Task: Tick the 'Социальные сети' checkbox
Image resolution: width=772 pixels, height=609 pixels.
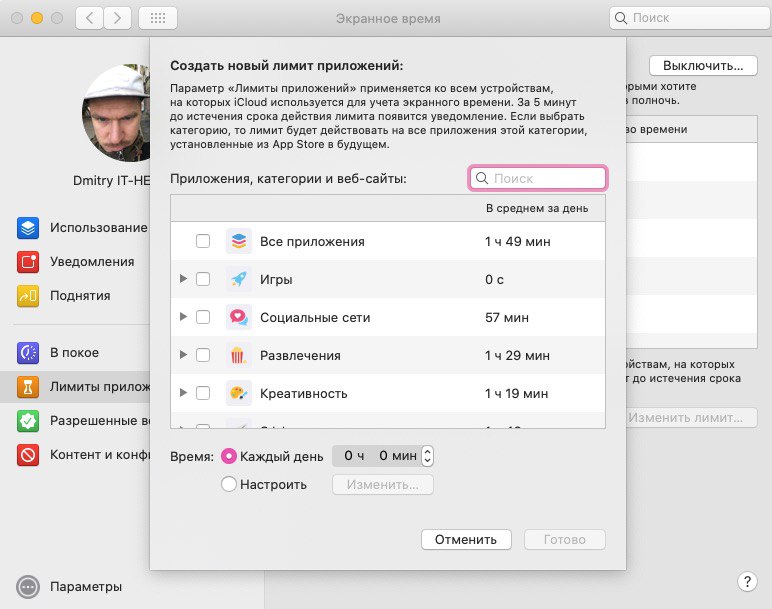Action: pyautogui.click(x=203, y=317)
